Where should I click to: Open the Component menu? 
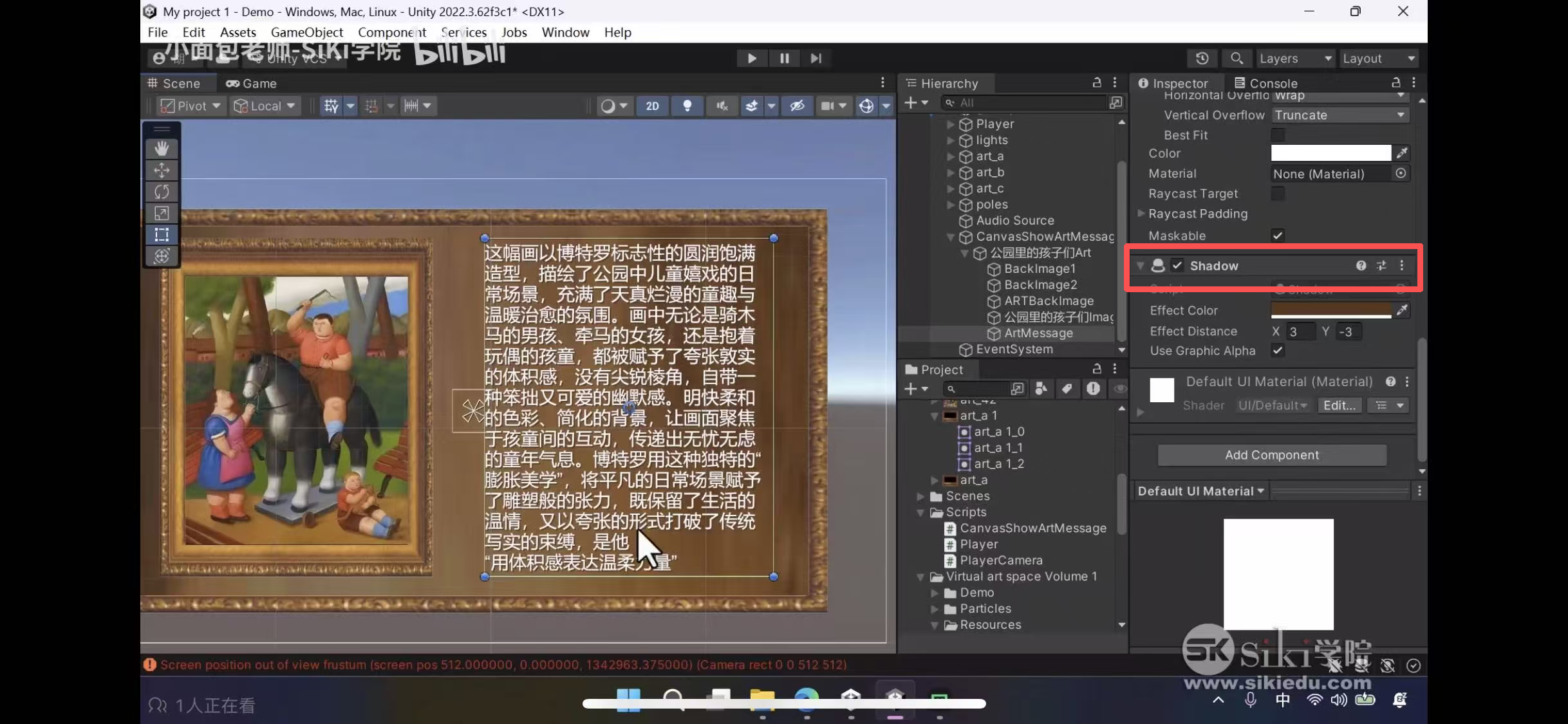392,32
